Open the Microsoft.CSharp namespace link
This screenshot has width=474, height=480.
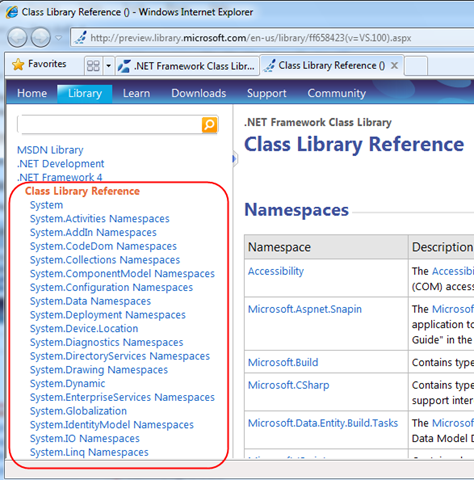point(289,385)
